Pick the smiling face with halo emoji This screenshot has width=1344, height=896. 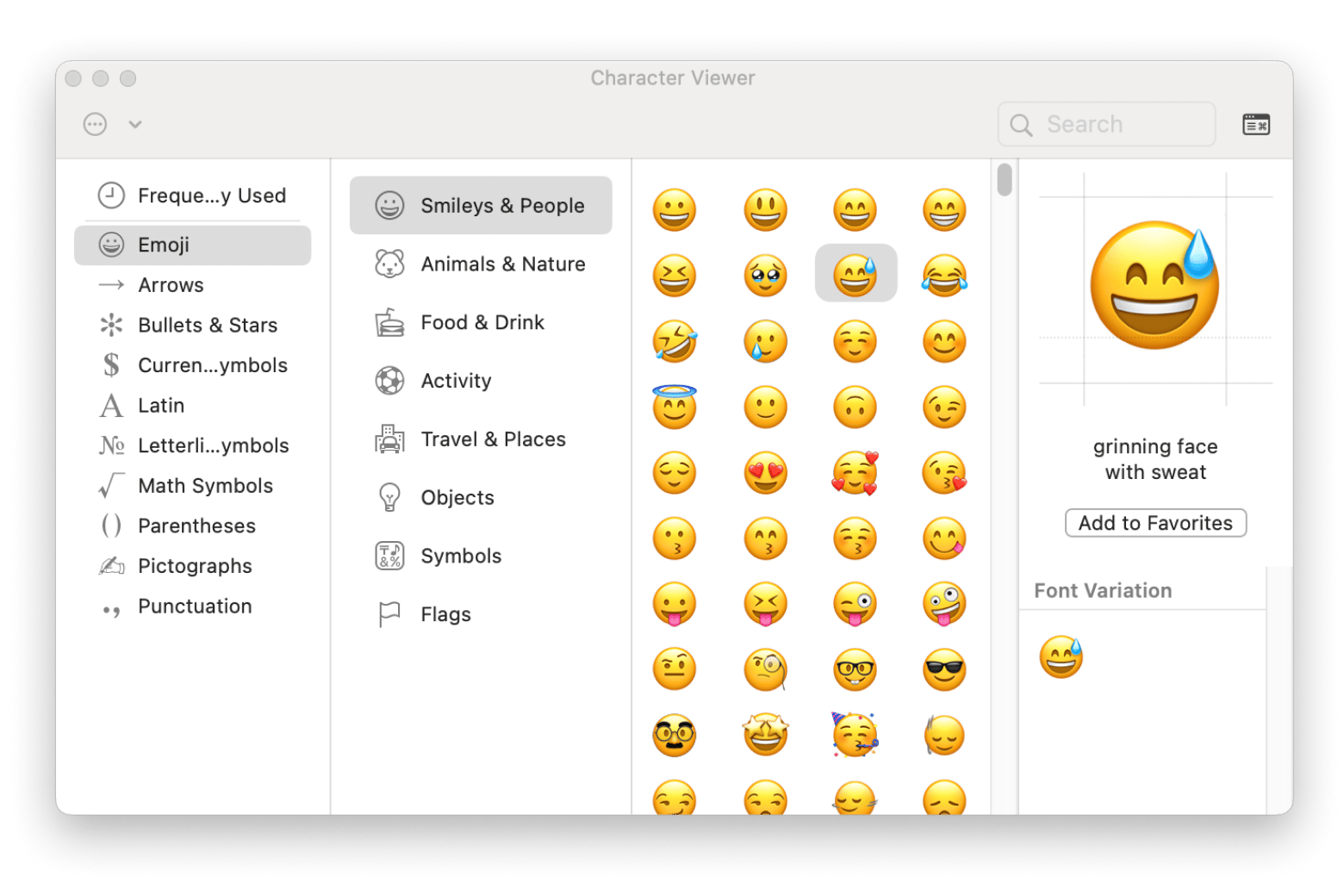[x=674, y=407]
